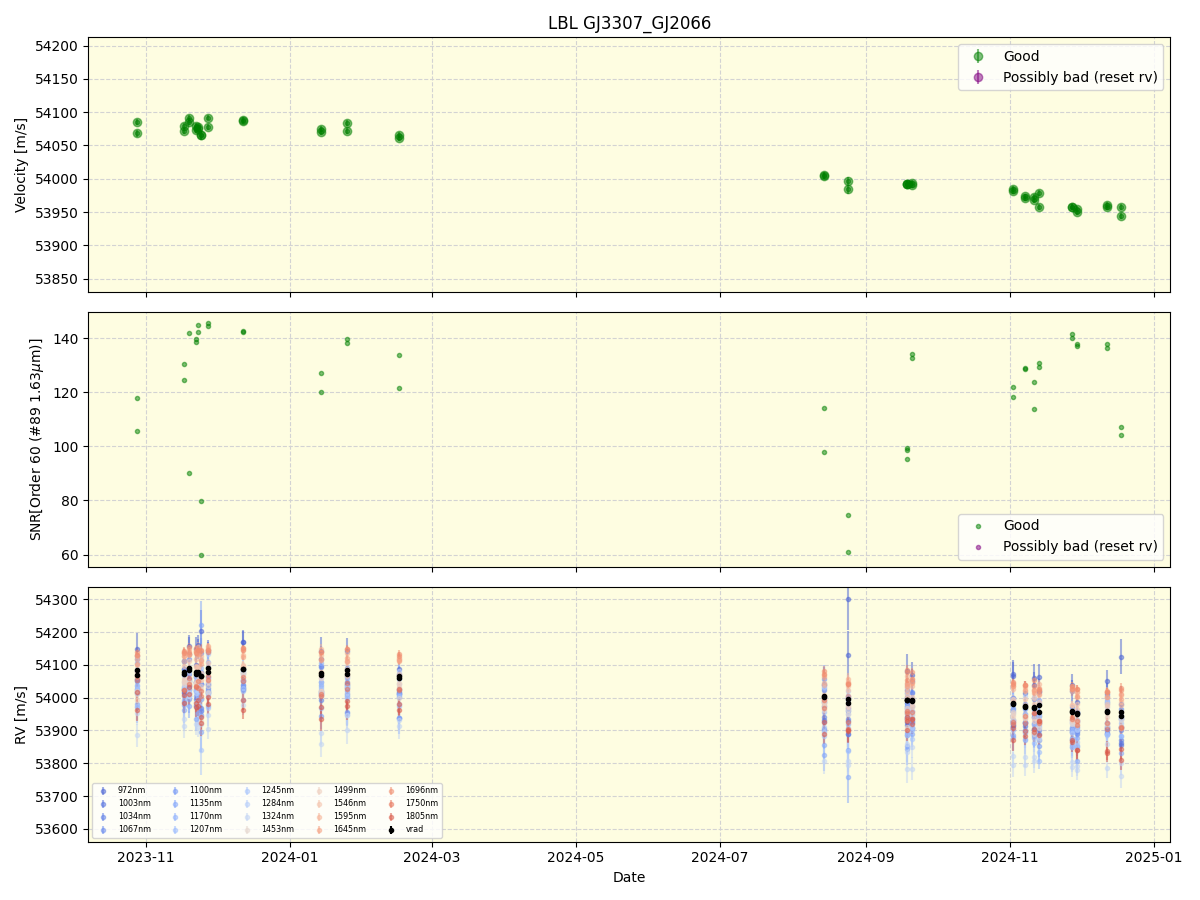1200x900 pixels.
Task: Click the 972nm legend entry
Action: click(131, 790)
